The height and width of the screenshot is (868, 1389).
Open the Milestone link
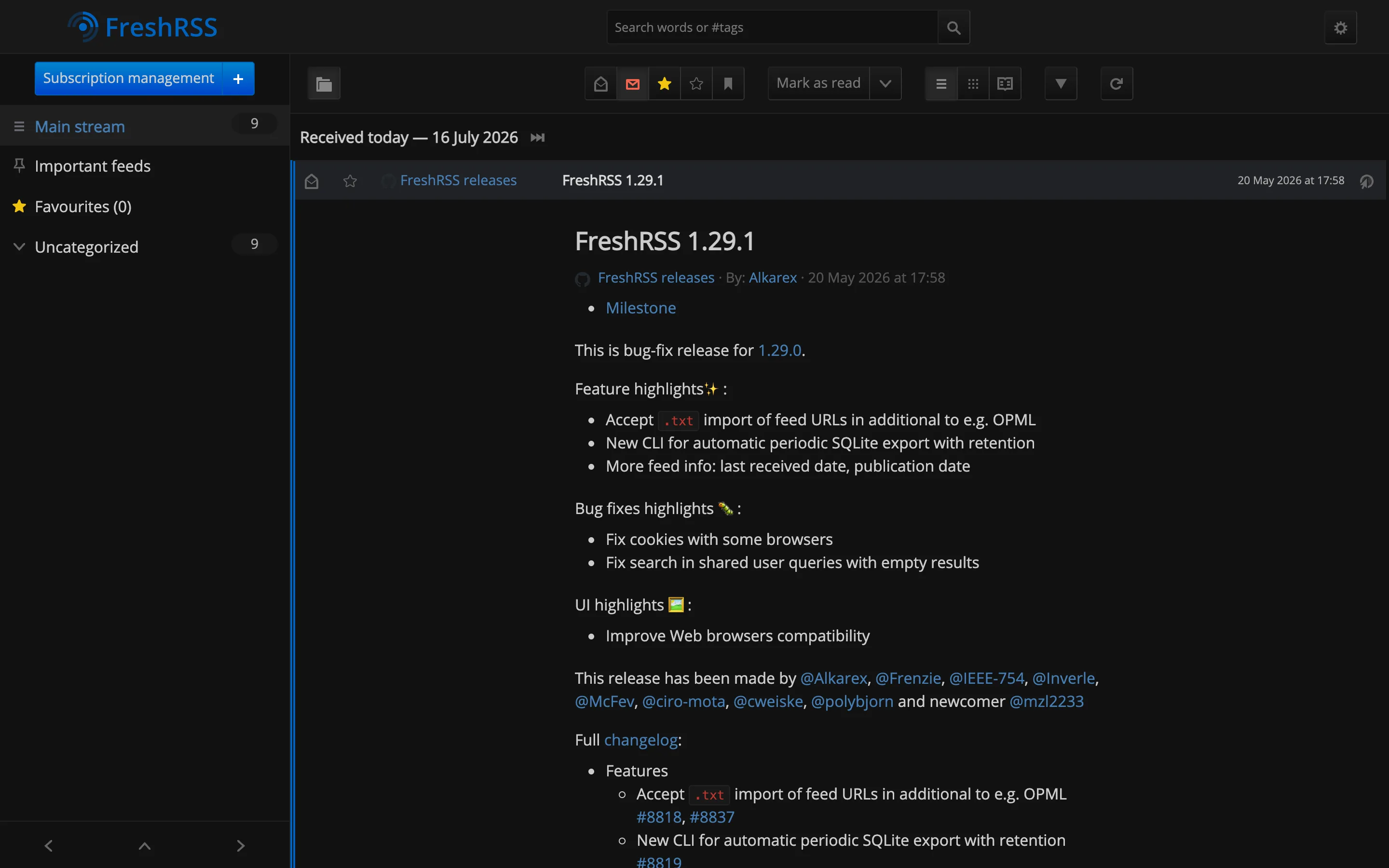pyautogui.click(x=640, y=308)
